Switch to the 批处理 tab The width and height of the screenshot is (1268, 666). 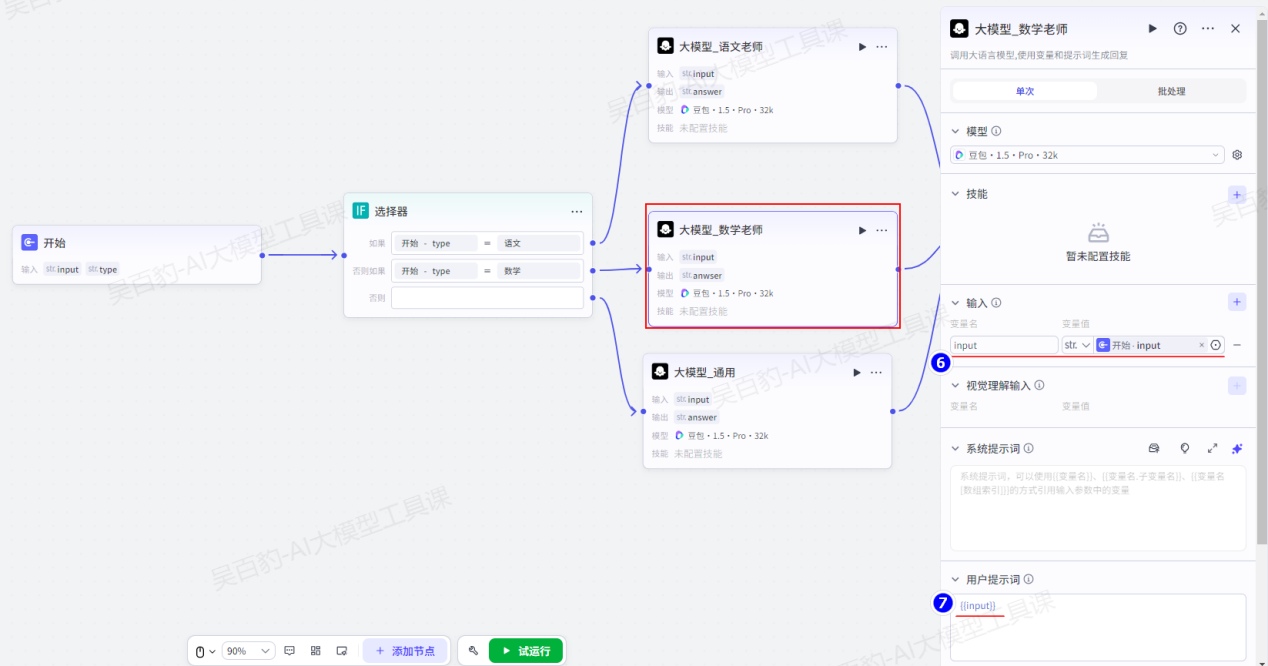[1171, 91]
